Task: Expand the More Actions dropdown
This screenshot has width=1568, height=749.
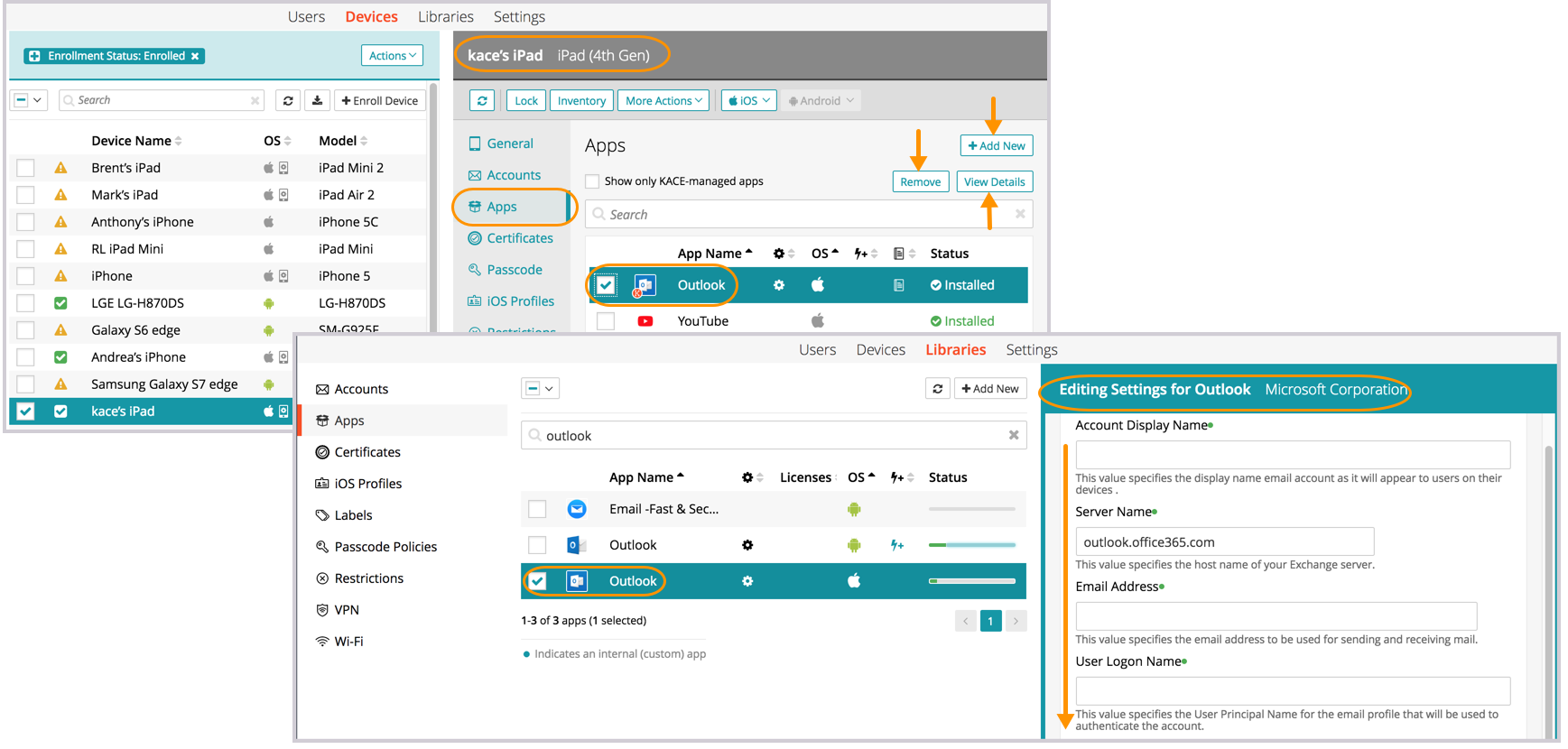Action: 663,100
